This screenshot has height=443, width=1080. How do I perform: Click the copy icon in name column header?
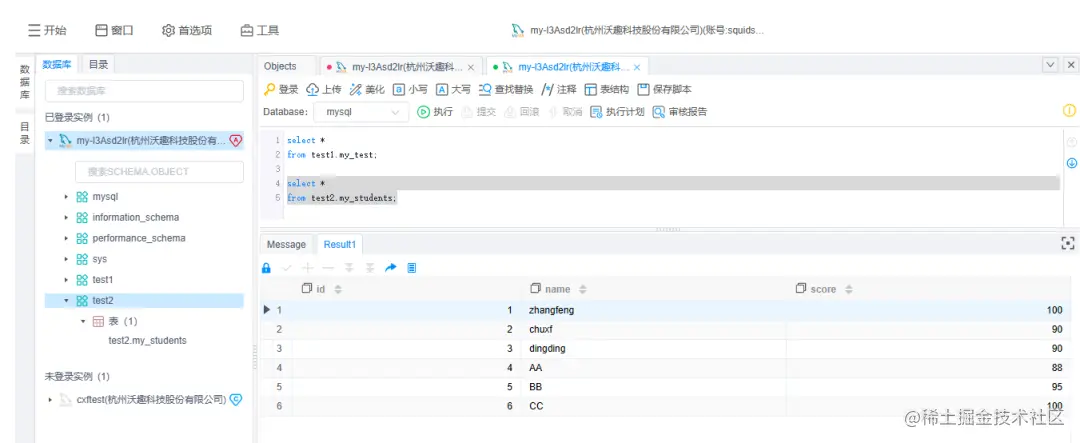[535, 289]
